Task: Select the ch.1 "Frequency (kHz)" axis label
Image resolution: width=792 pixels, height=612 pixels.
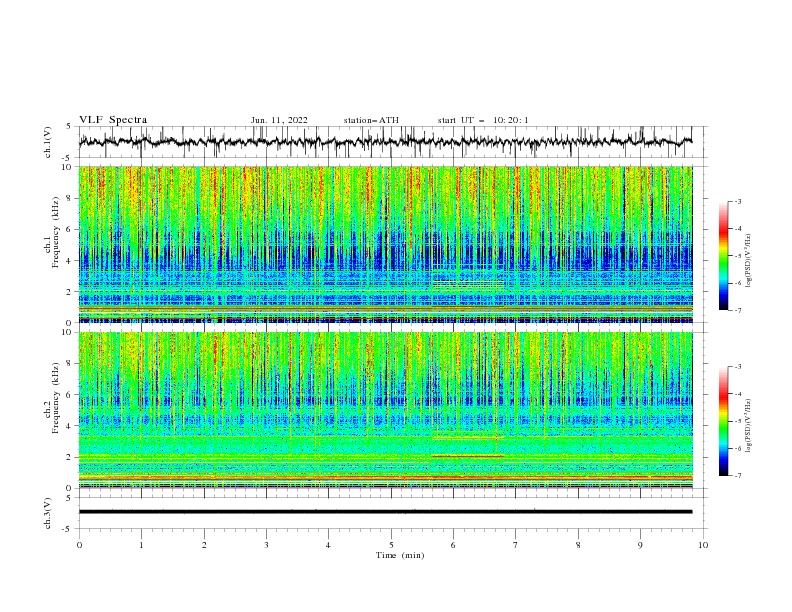Action: click(55, 232)
